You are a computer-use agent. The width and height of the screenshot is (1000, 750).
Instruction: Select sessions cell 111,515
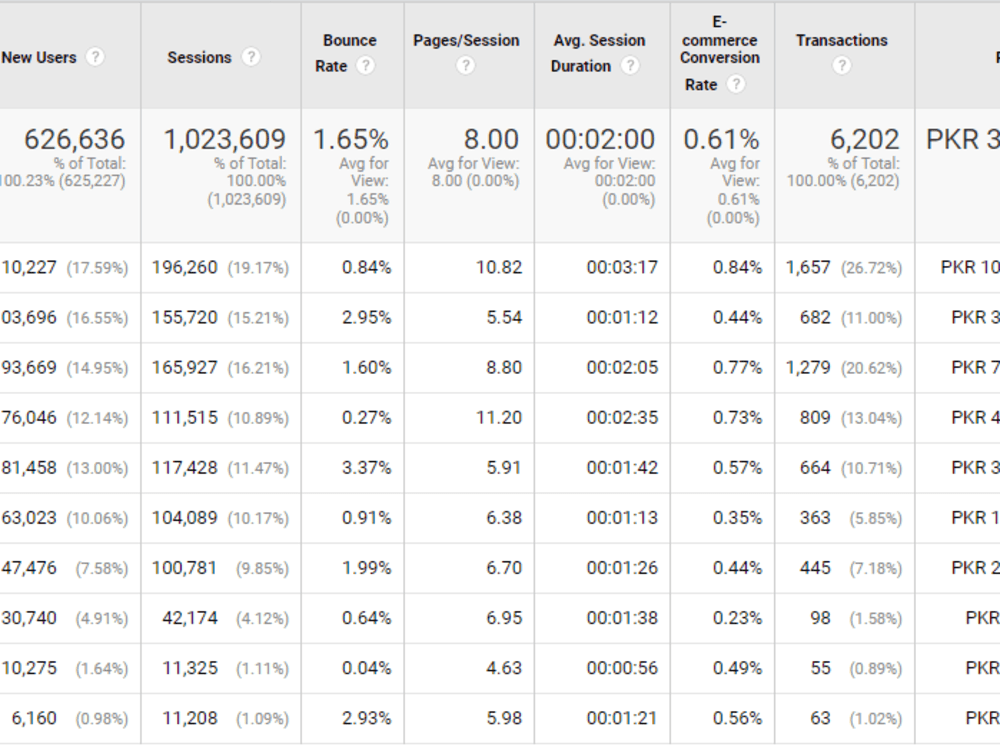184,418
